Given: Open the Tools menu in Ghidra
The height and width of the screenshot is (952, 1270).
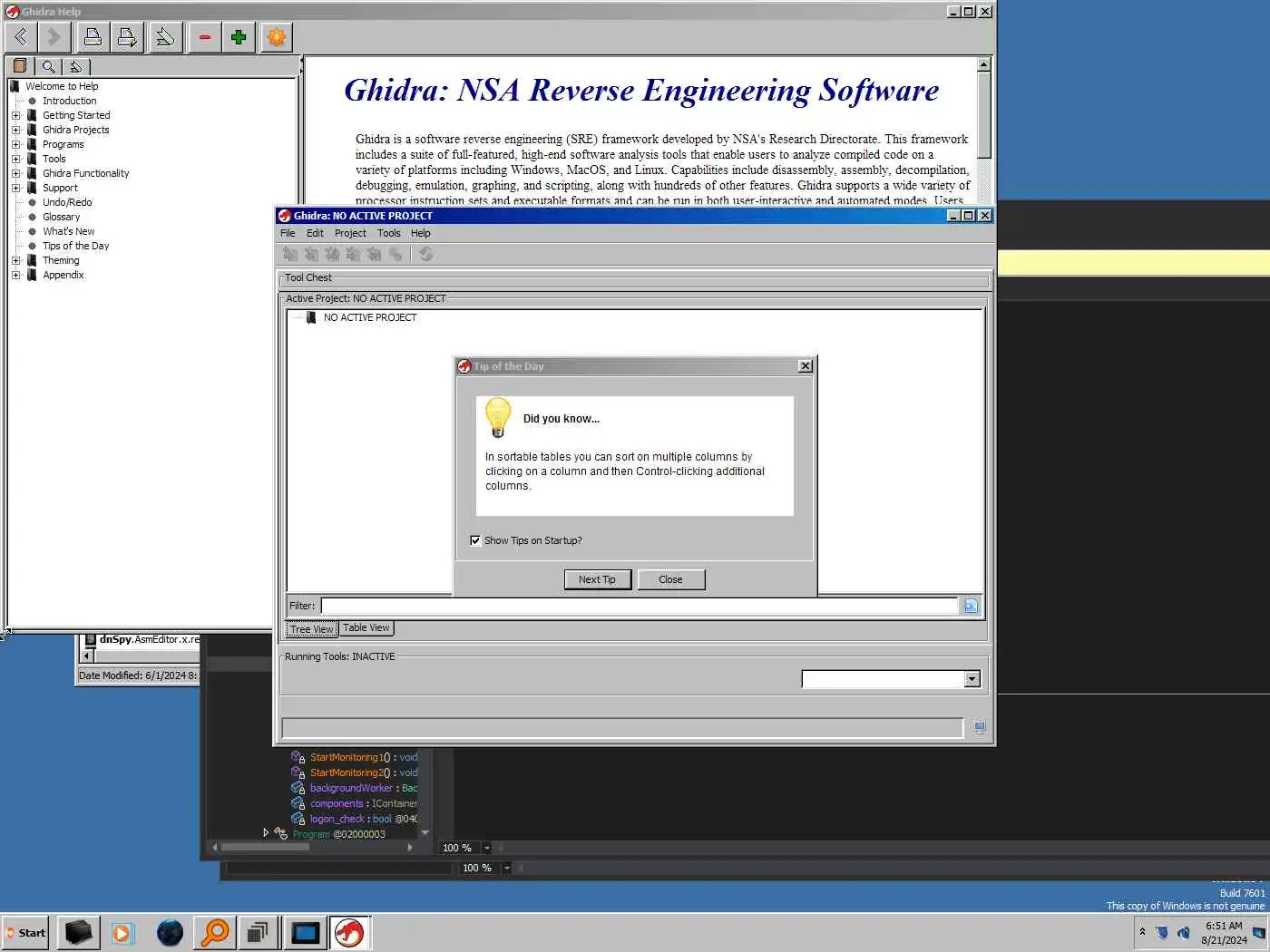Looking at the screenshot, I should click(388, 233).
